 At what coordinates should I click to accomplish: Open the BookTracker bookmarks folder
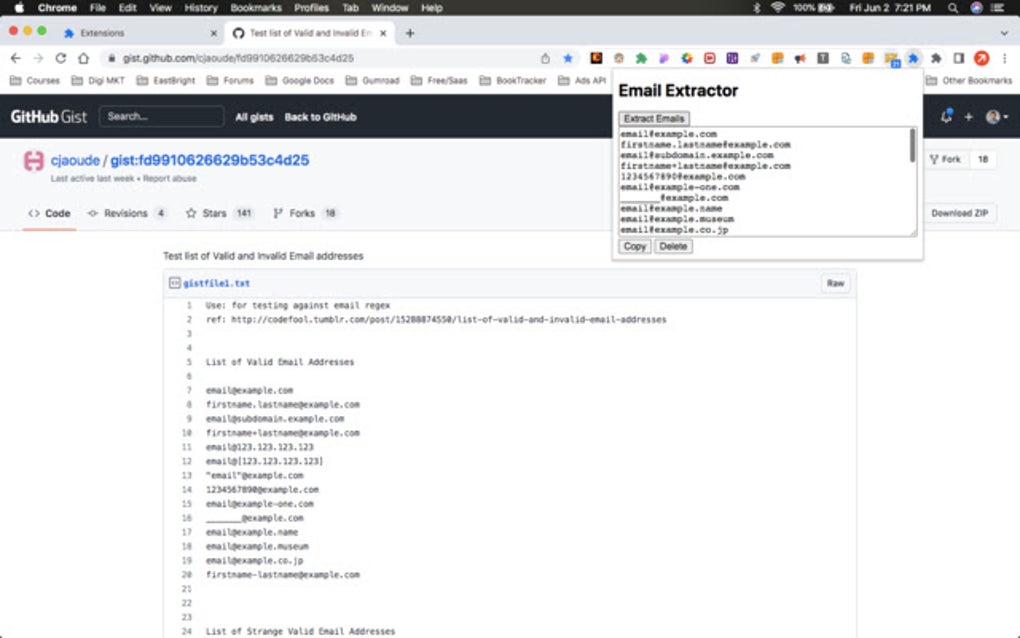coord(513,81)
